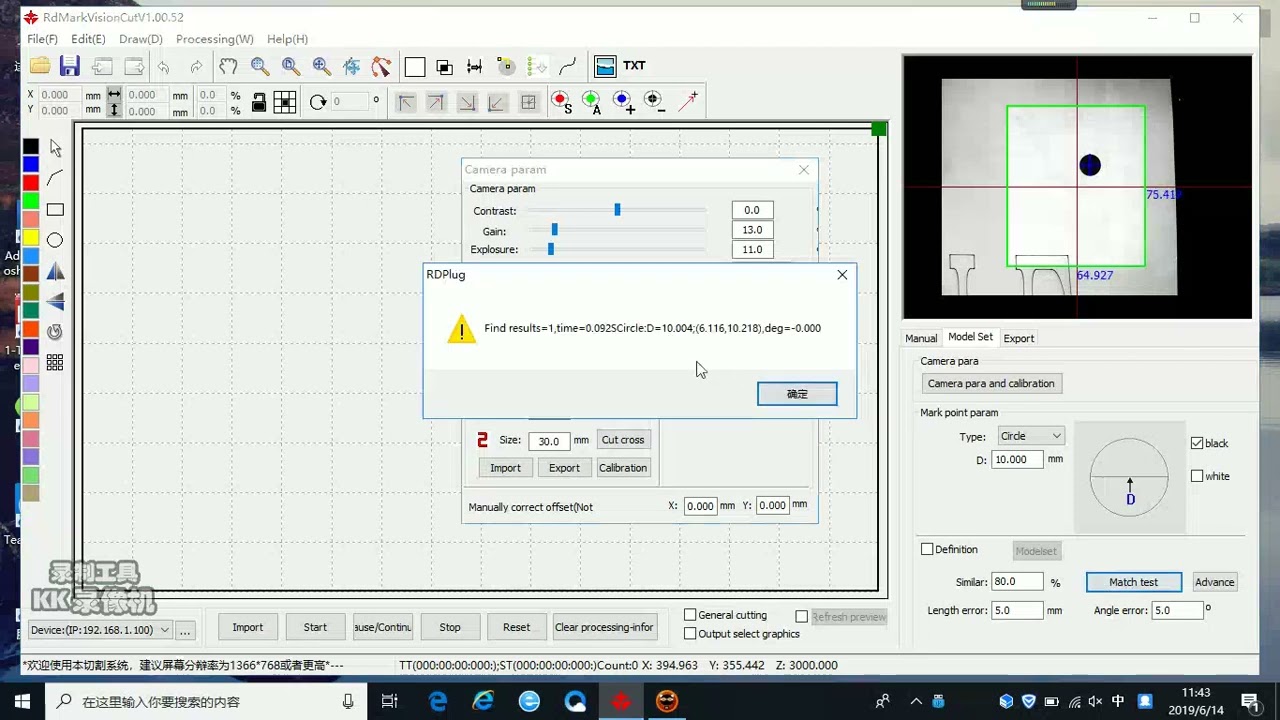Toggle the white mark checkbox
This screenshot has width=1280, height=720.
[x=1197, y=476]
